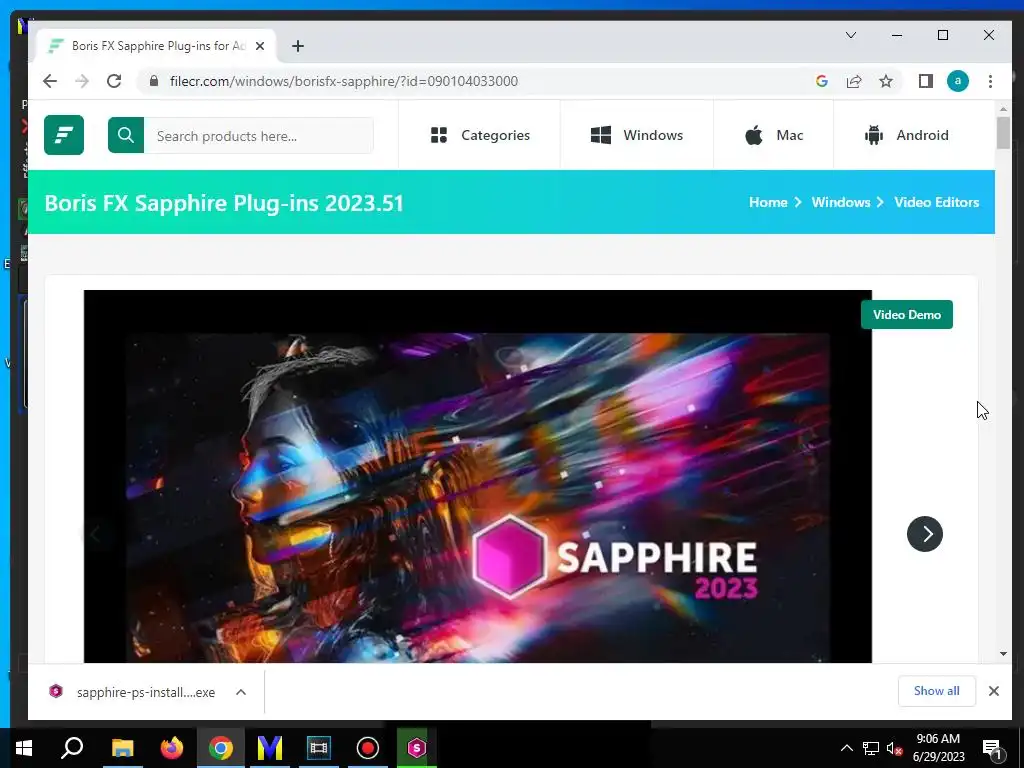Screen dimensions: 1024x768
Task: Switch to Chrome in taskbar
Action: [221, 748]
